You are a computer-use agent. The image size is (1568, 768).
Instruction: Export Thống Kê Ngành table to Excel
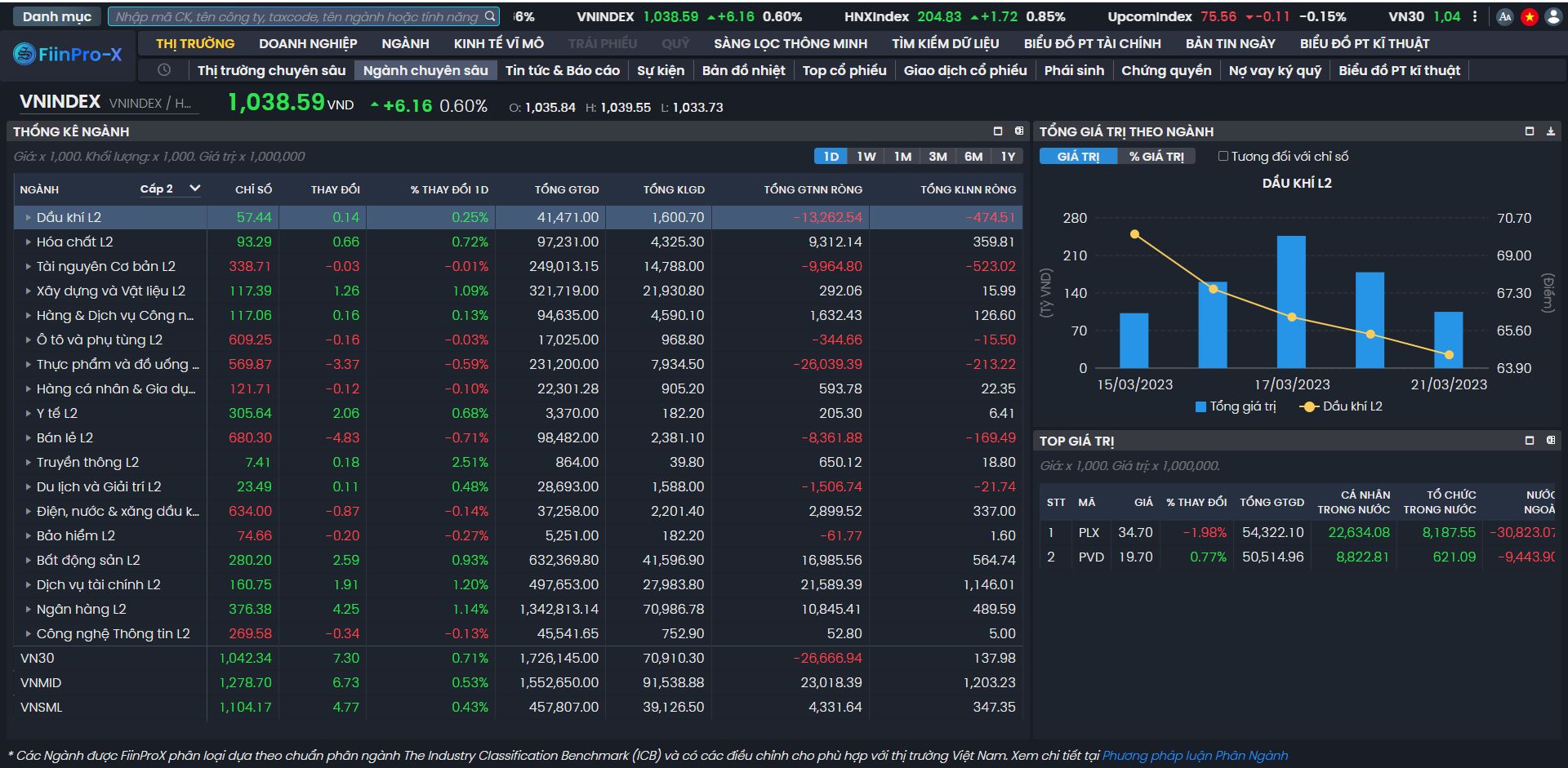(1019, 131)
